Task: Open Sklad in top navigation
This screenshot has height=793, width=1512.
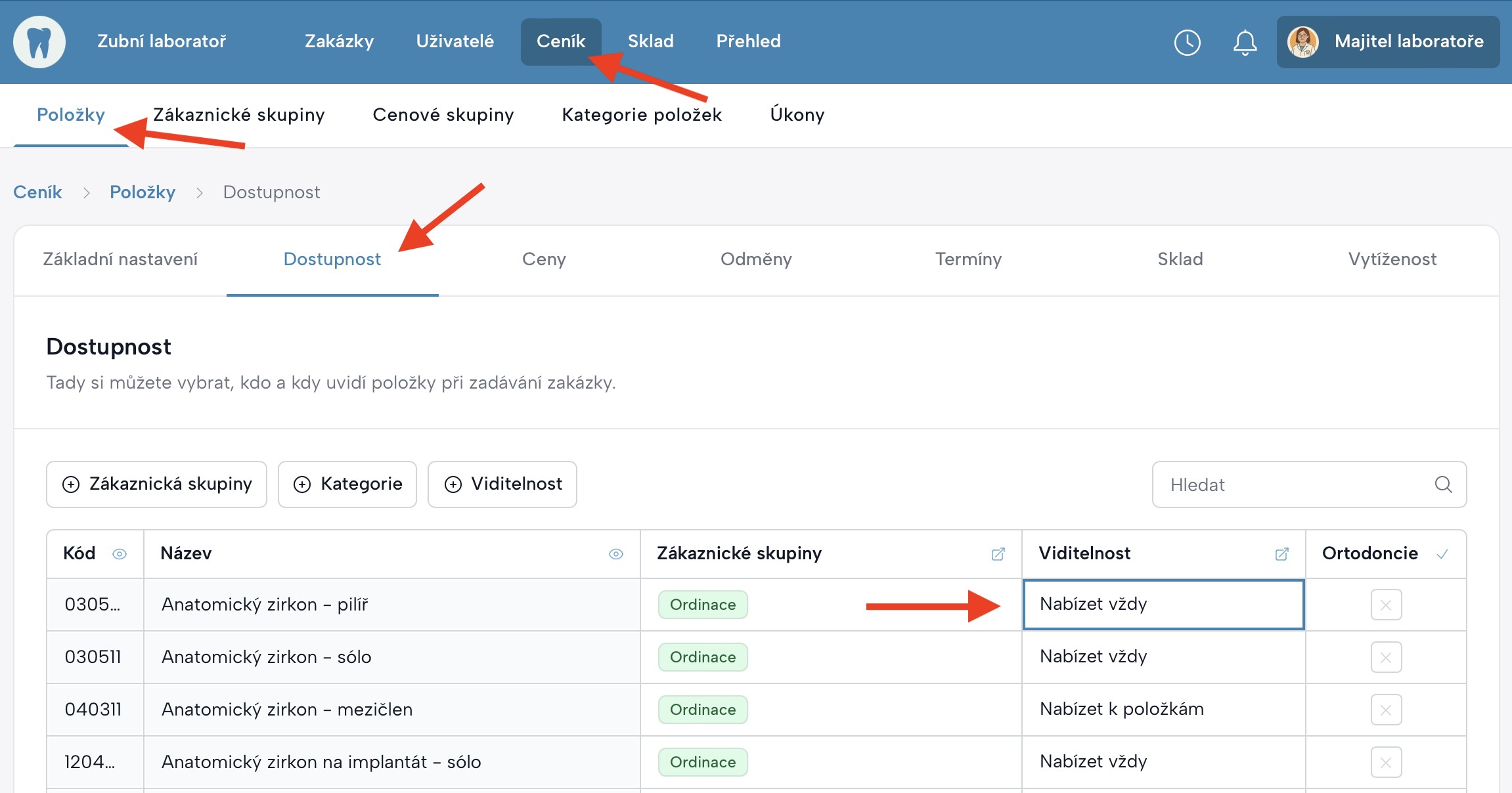Action: point(650,41)
